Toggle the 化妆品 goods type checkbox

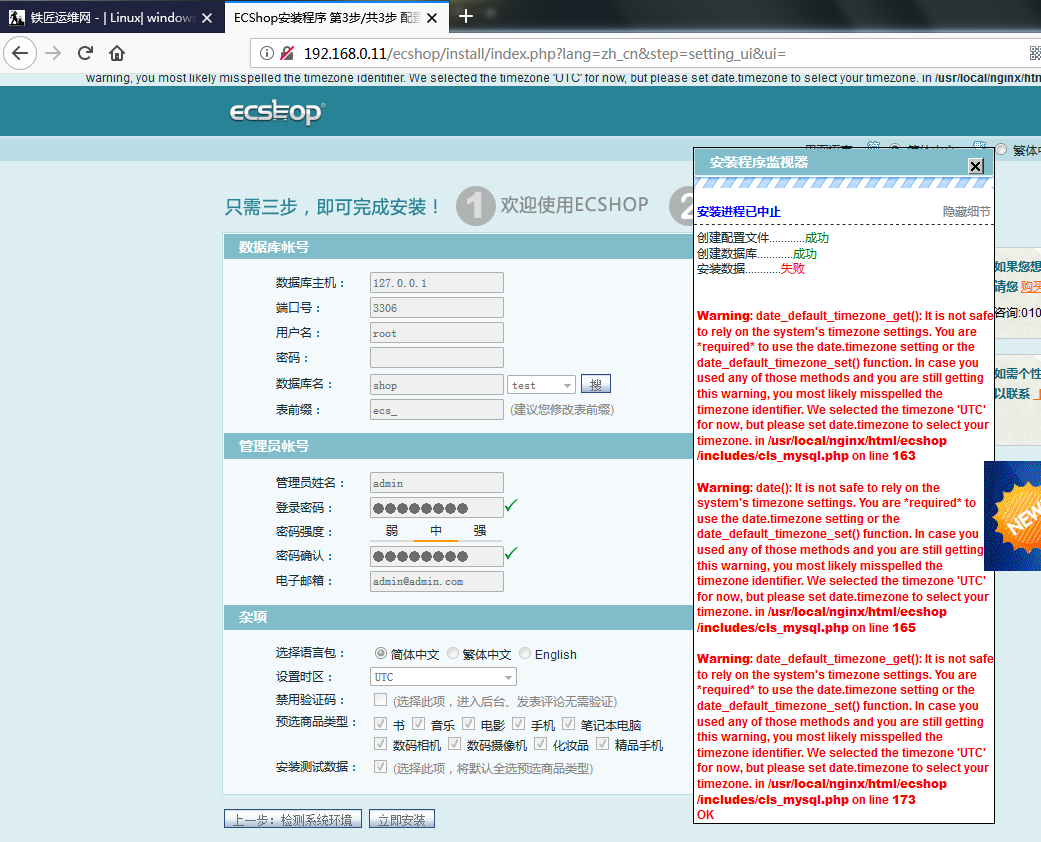coord(540,744)
